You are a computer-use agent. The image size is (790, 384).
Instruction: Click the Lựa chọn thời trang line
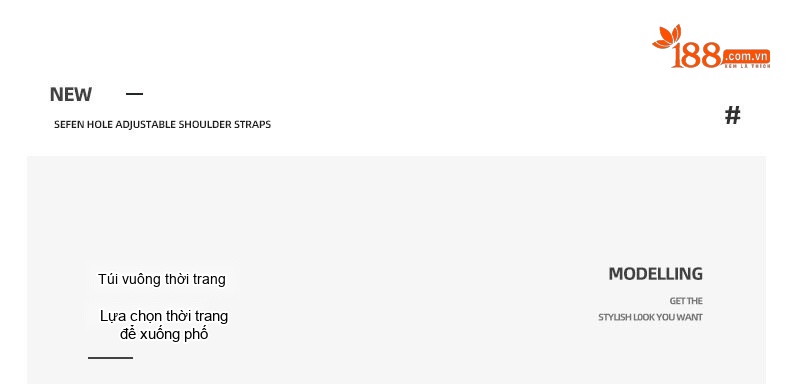pyautogui.click(x=164, y=316)
